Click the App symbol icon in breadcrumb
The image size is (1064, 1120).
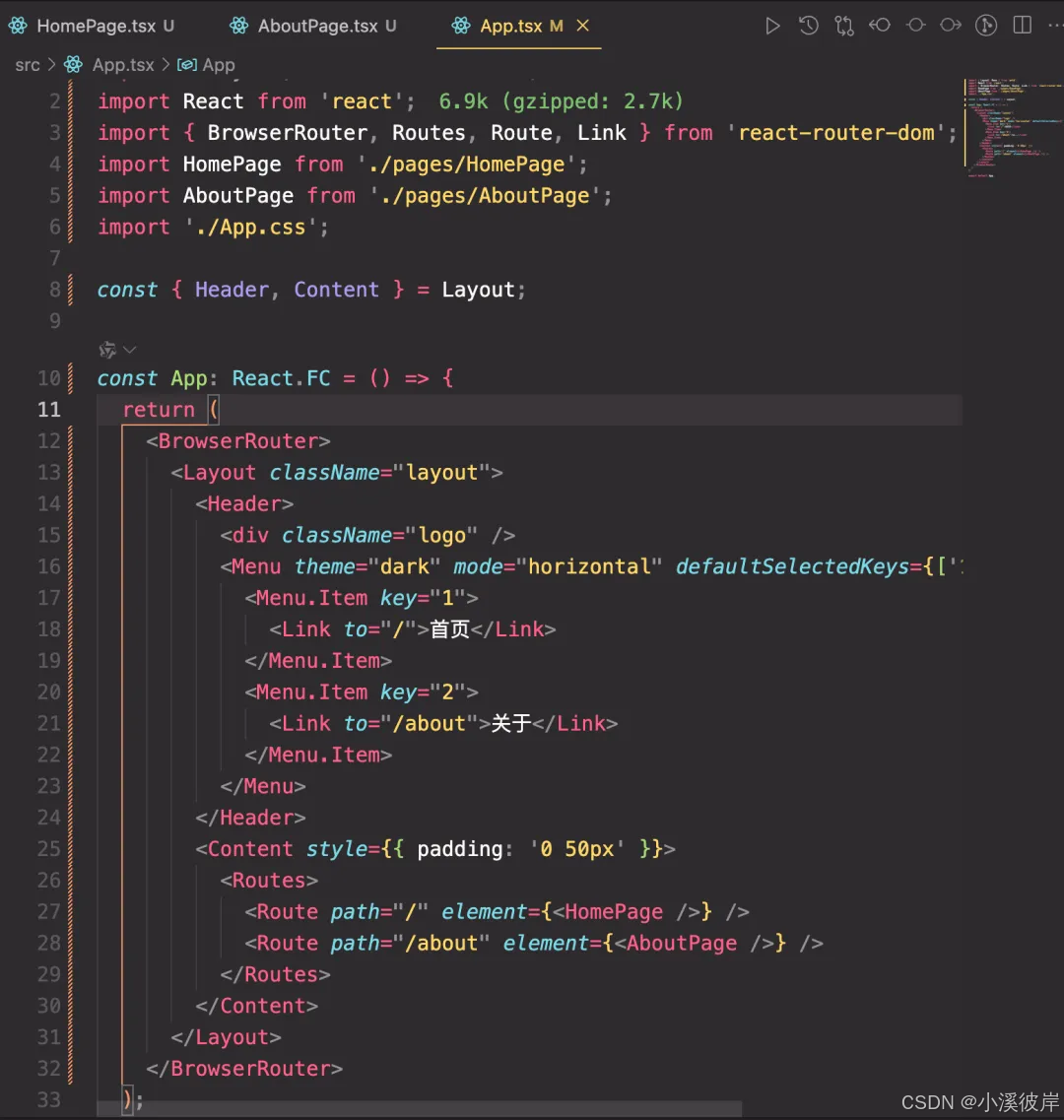pyautogui.click(x=186, y=65)
